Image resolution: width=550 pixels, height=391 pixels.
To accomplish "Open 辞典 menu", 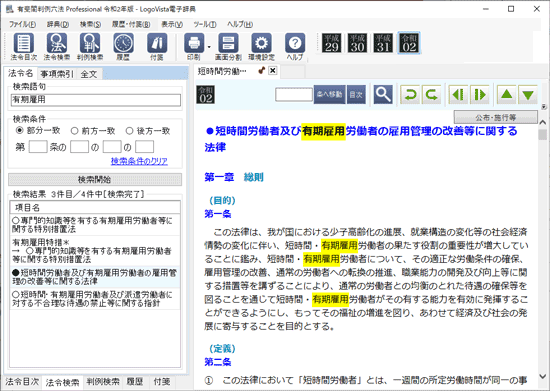I will (x=58, y=24).
